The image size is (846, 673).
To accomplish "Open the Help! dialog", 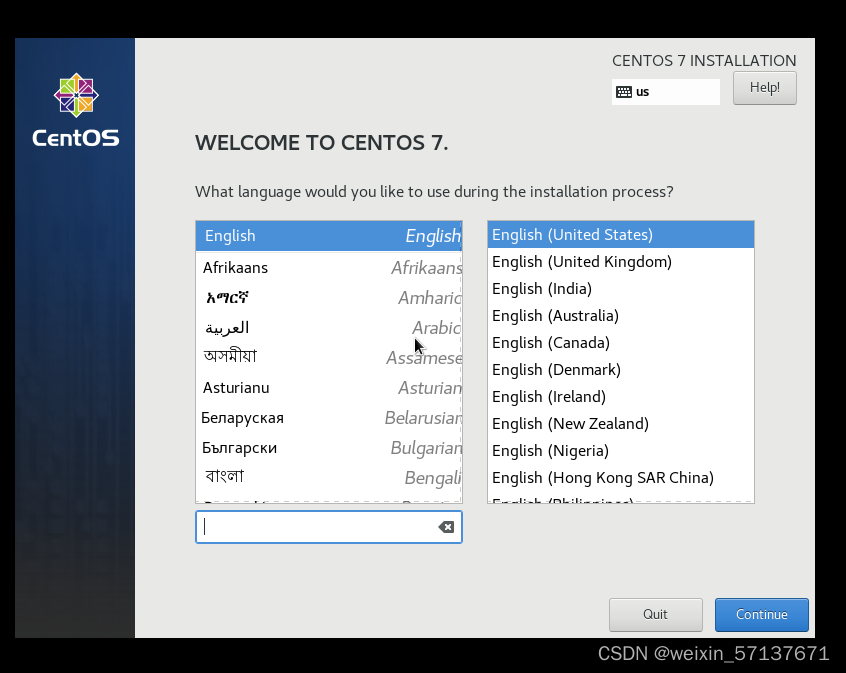I will 765,88.
